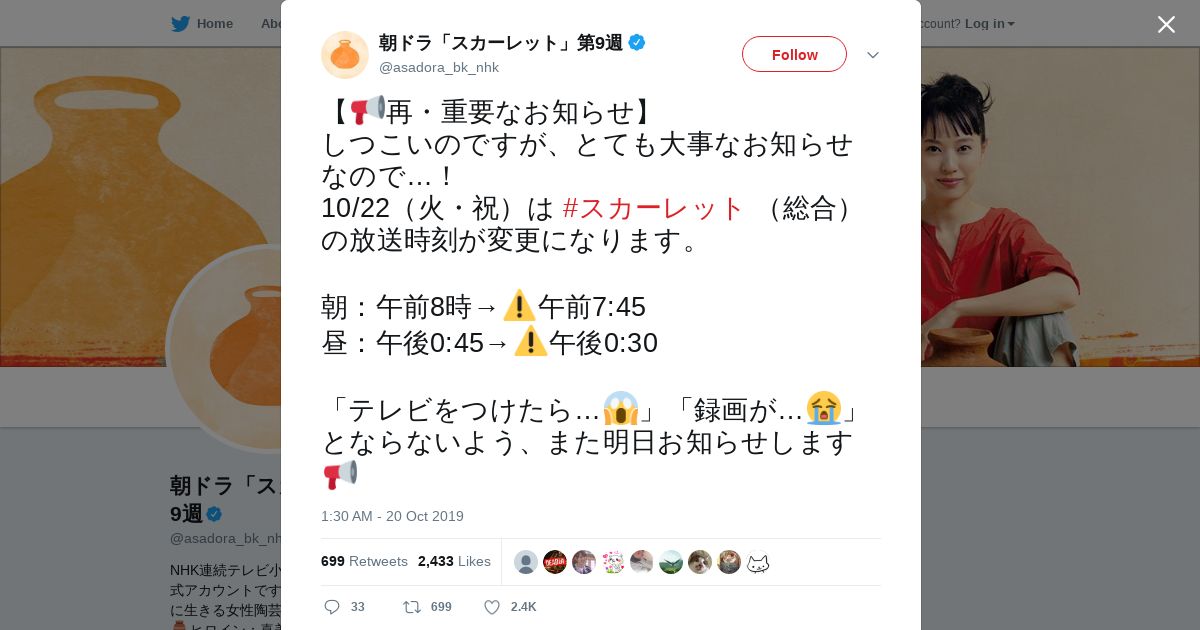
Task: Open the @asadora_bk_nhk handle link
Action: (x=439, y=67)
